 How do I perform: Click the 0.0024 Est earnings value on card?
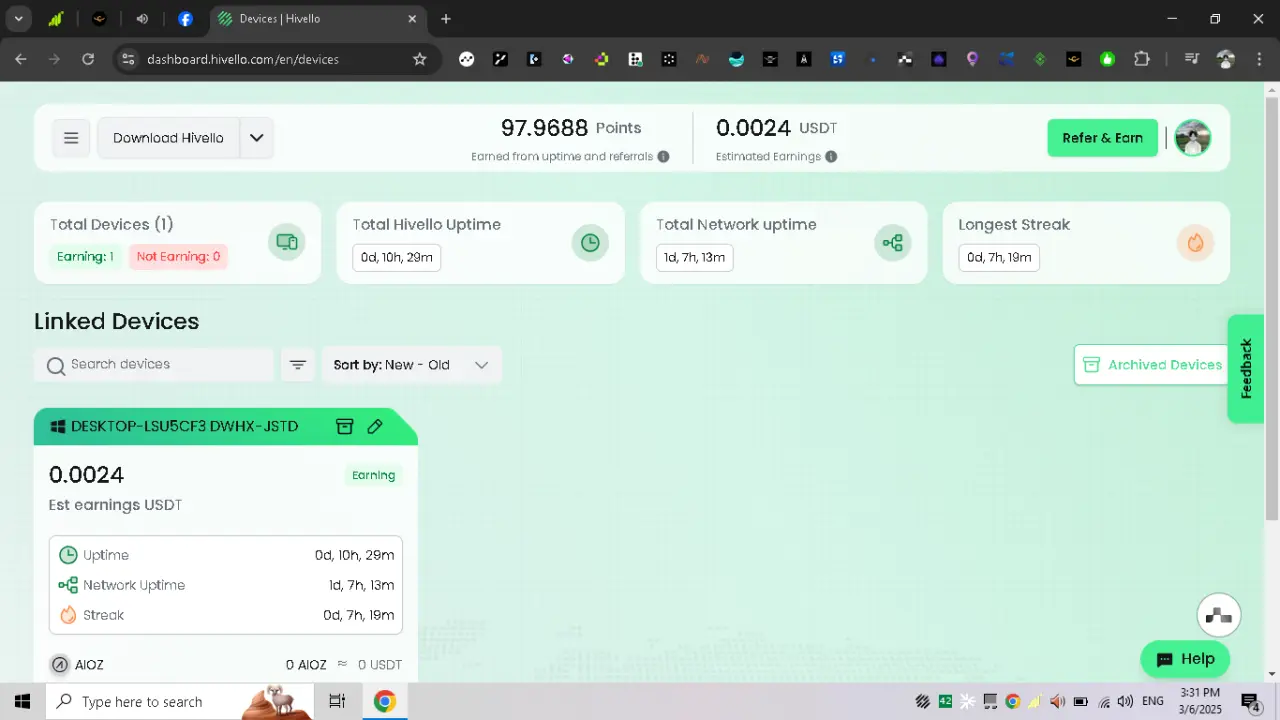point(87,475)
